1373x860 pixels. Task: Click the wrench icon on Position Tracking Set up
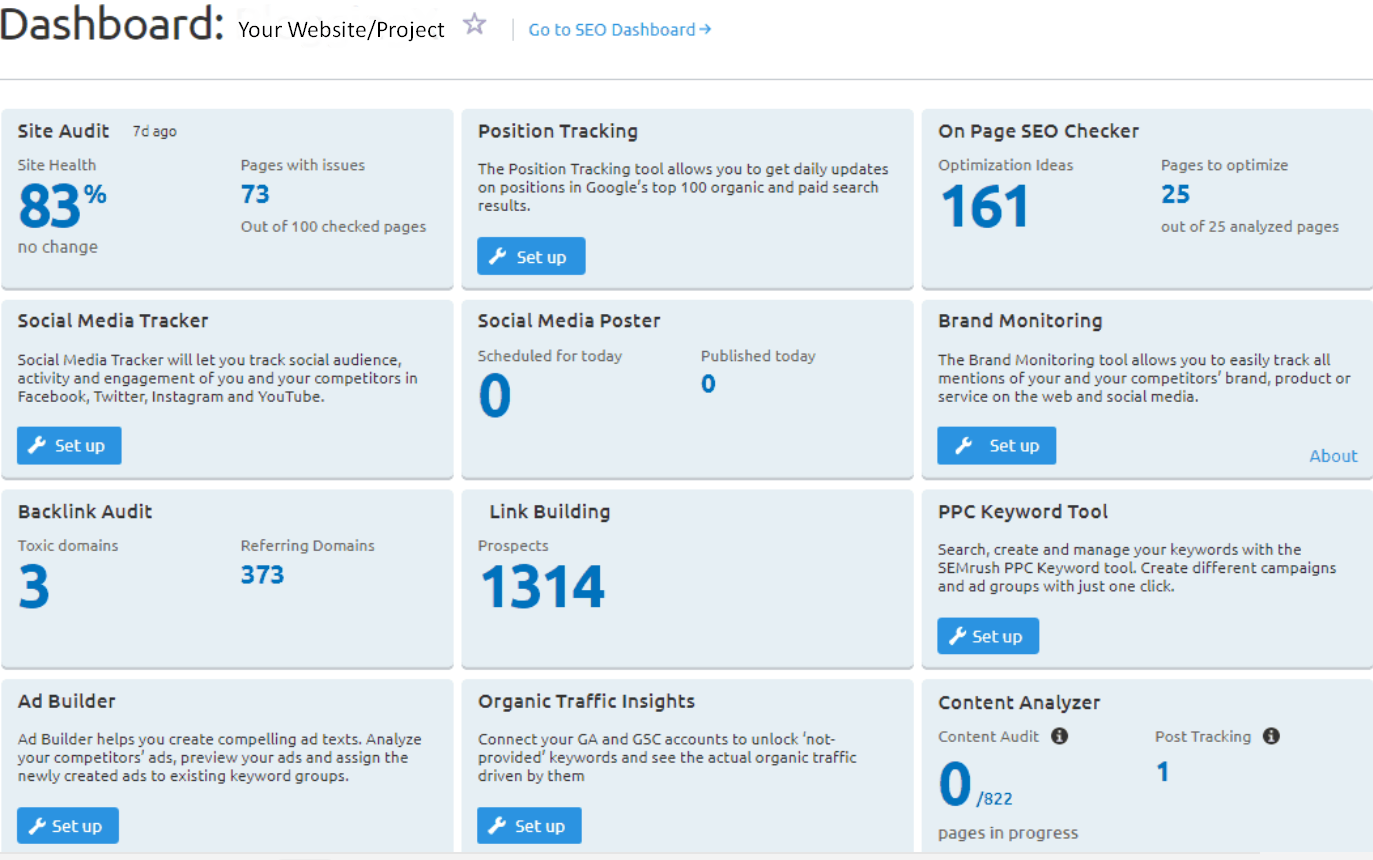(498, 256)
